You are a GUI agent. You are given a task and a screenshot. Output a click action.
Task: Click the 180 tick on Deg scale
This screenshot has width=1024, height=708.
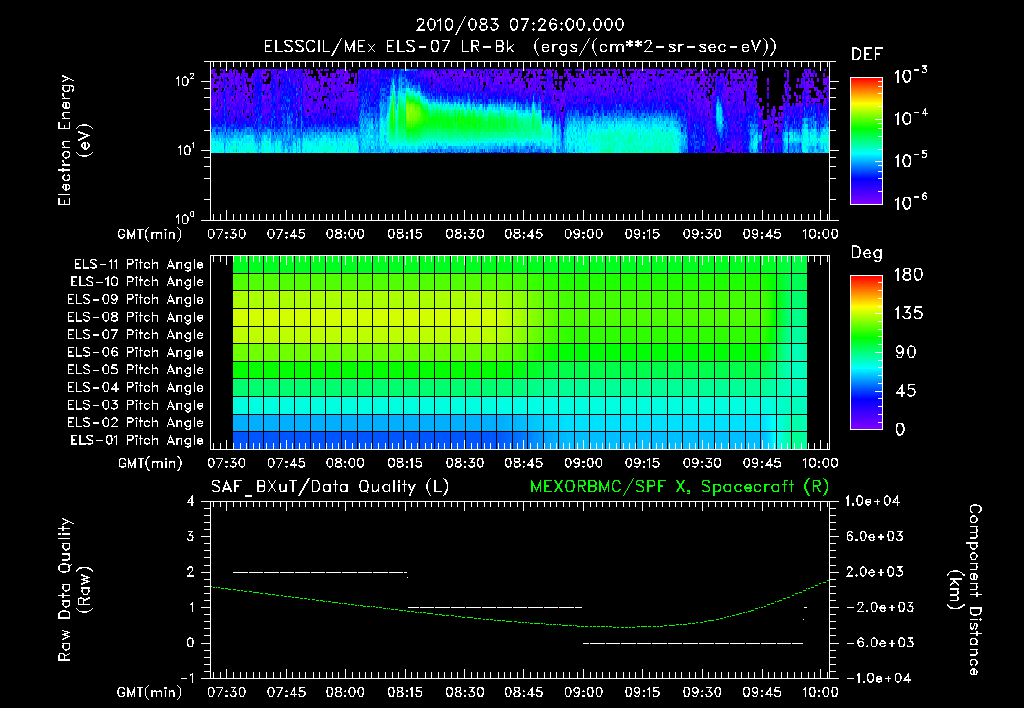pos(908,275)
